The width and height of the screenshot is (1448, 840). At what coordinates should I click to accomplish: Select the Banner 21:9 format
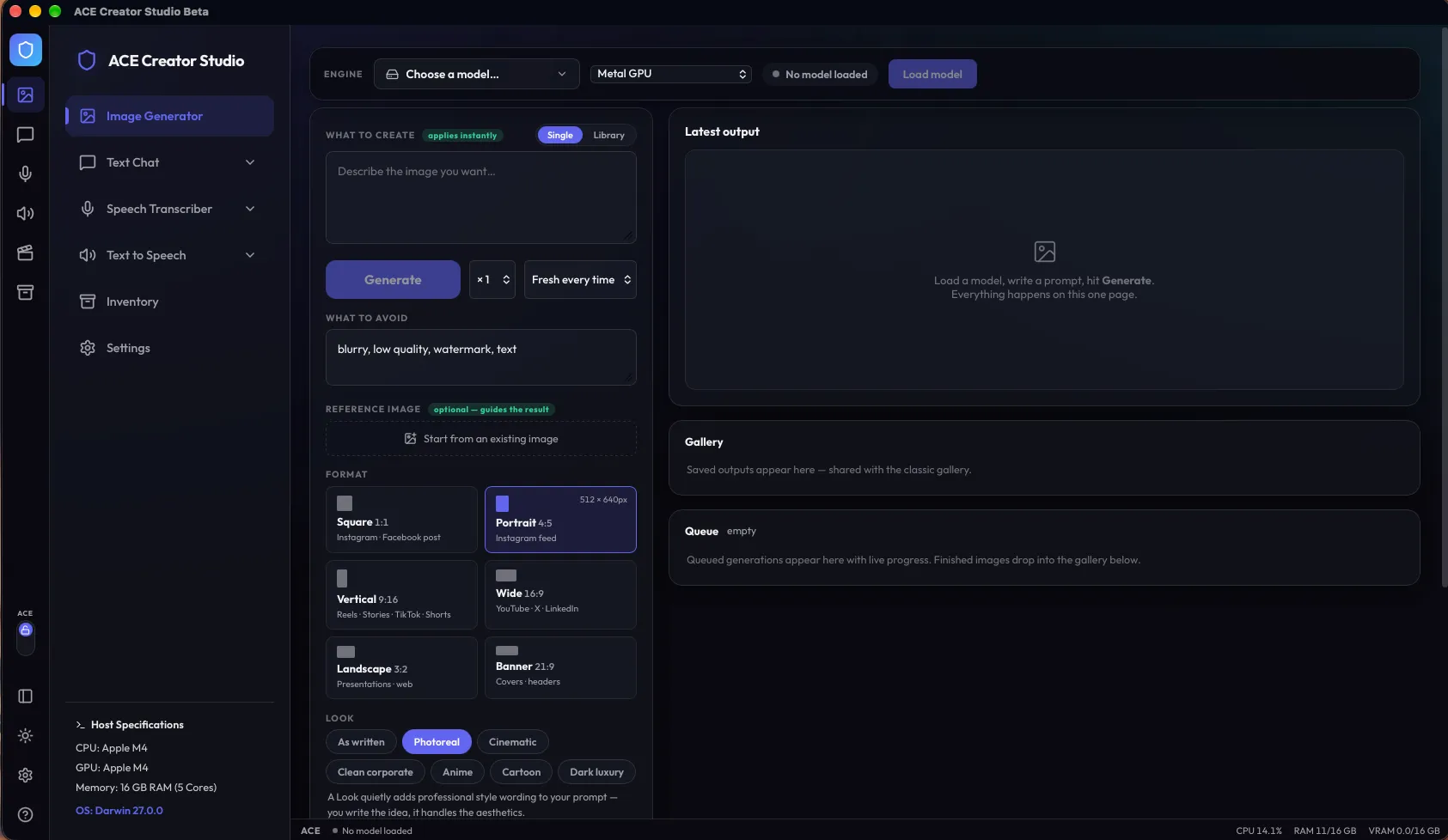point(560,668)
